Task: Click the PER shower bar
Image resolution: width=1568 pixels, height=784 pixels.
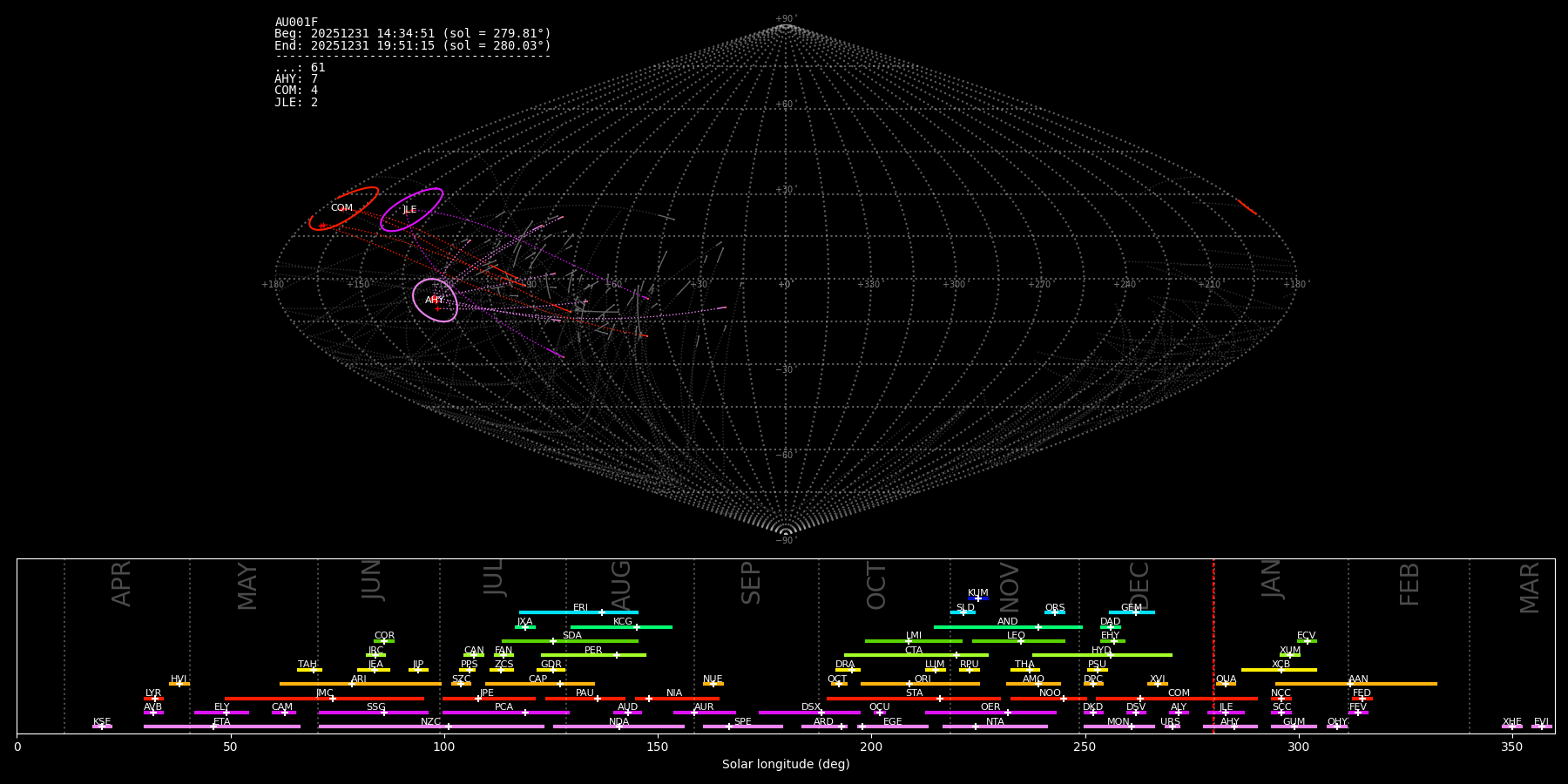Action: [593, 655]
